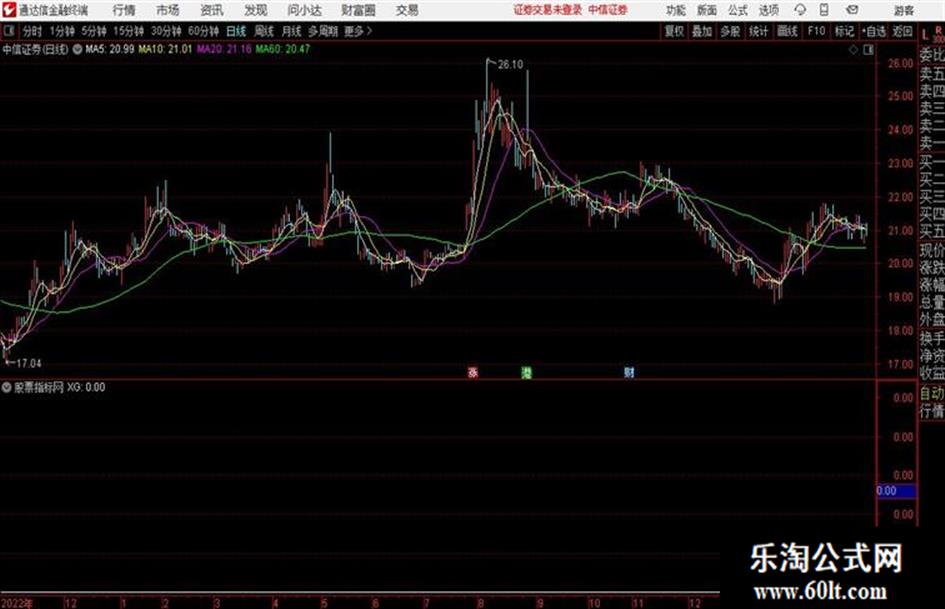This screenshot has height=609, width=945.
Task: Open F10 company information
Action: (816, 31)
